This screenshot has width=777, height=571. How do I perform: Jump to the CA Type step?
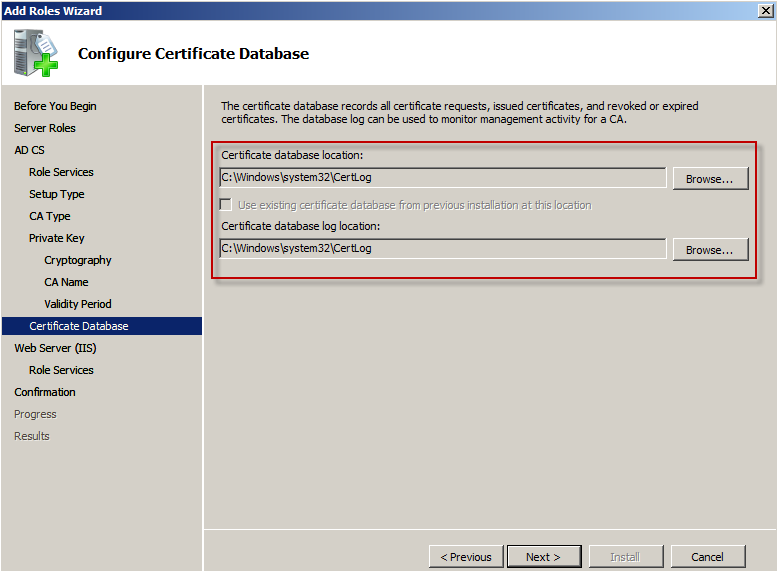click(49, 216)
